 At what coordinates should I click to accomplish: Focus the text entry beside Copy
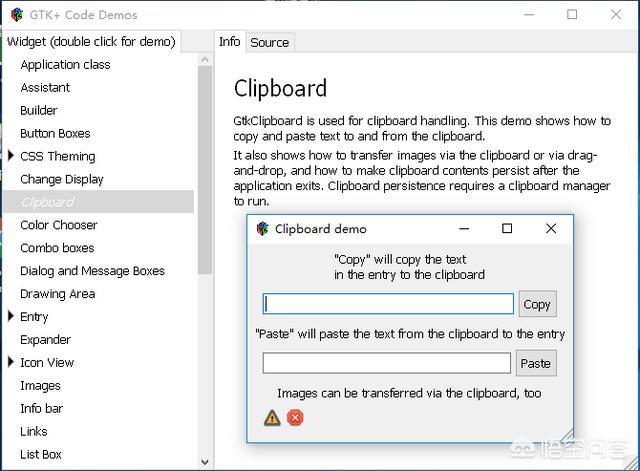[388, 304]
